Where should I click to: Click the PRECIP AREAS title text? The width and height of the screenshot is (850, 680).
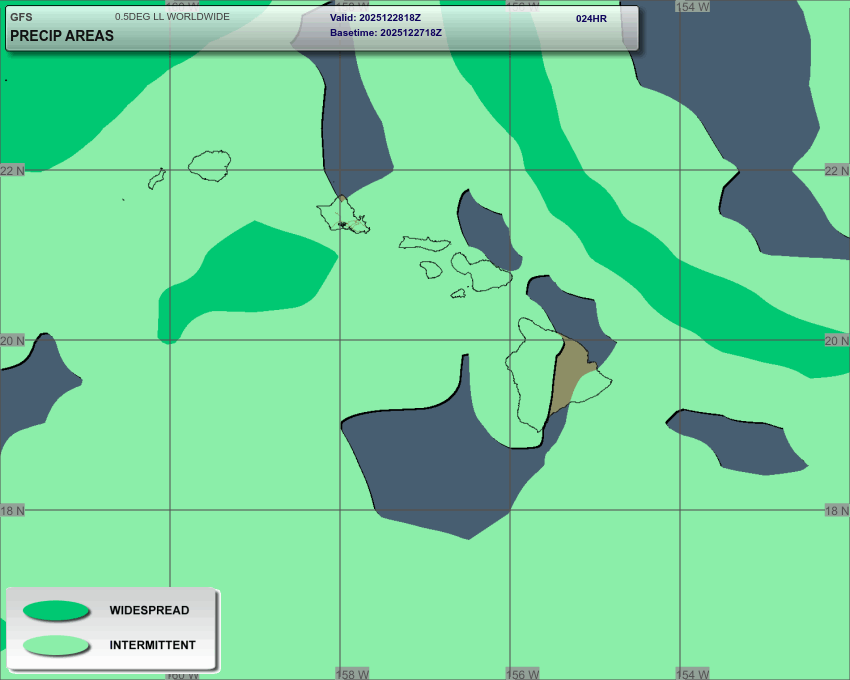coord(62,36)
